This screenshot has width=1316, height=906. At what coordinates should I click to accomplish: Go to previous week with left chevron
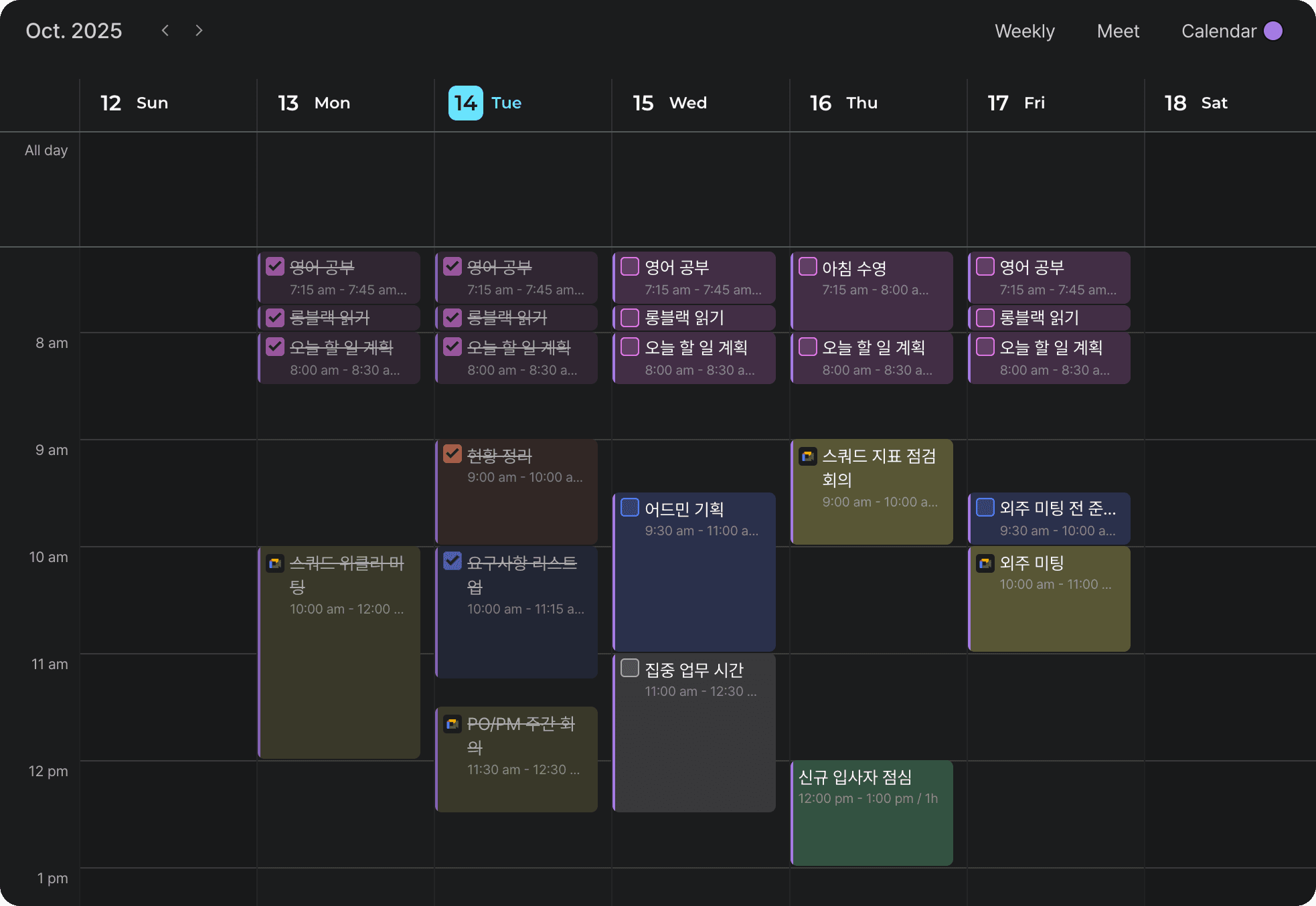tap(165, 31)
